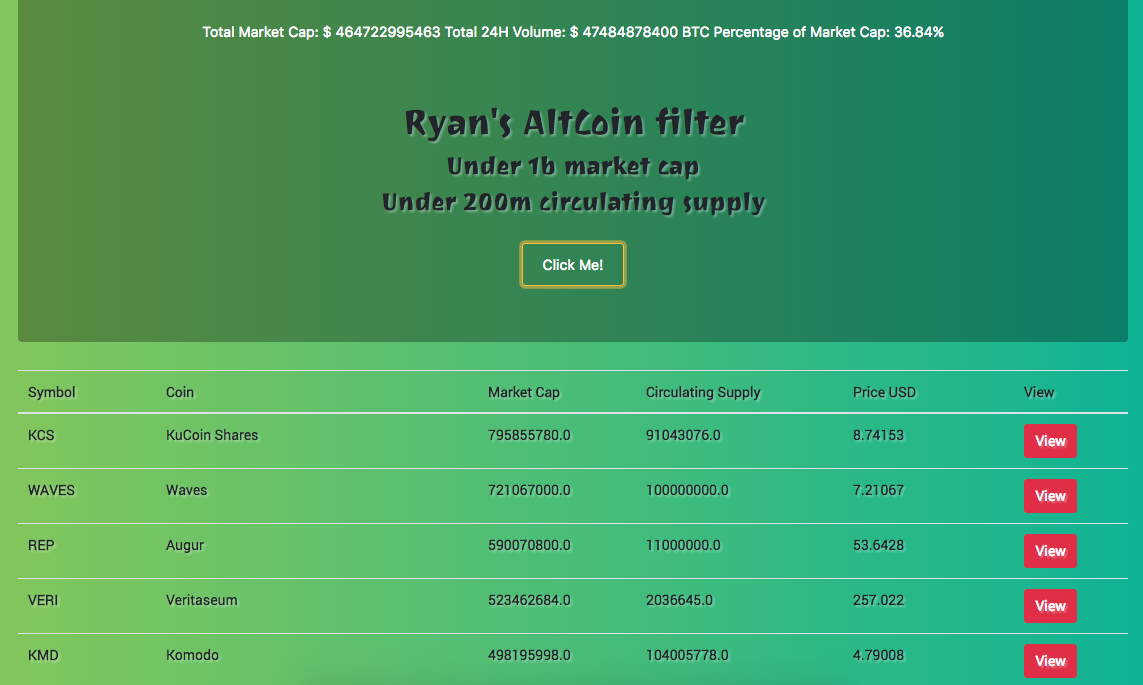Select KuCoin Shares market cap value

click(x=529, y=435)
